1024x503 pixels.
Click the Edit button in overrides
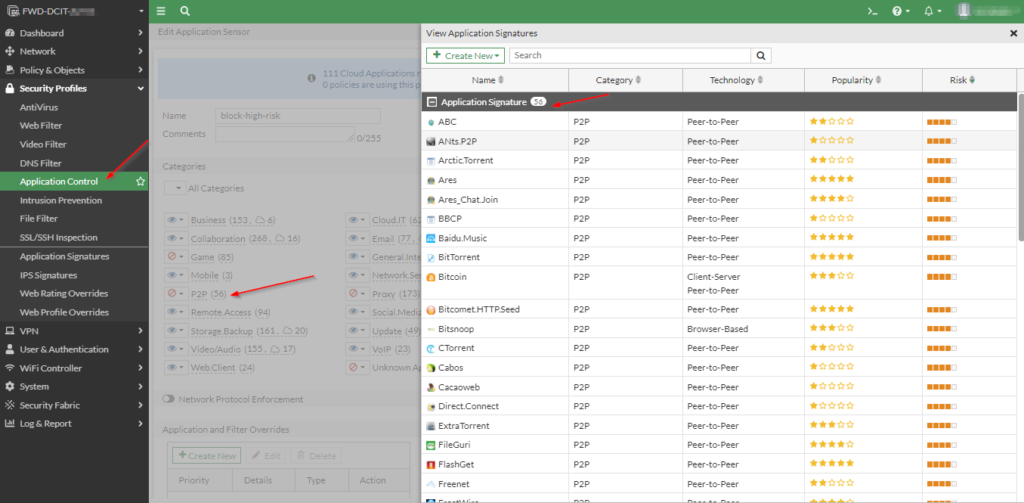pos(266,456)
